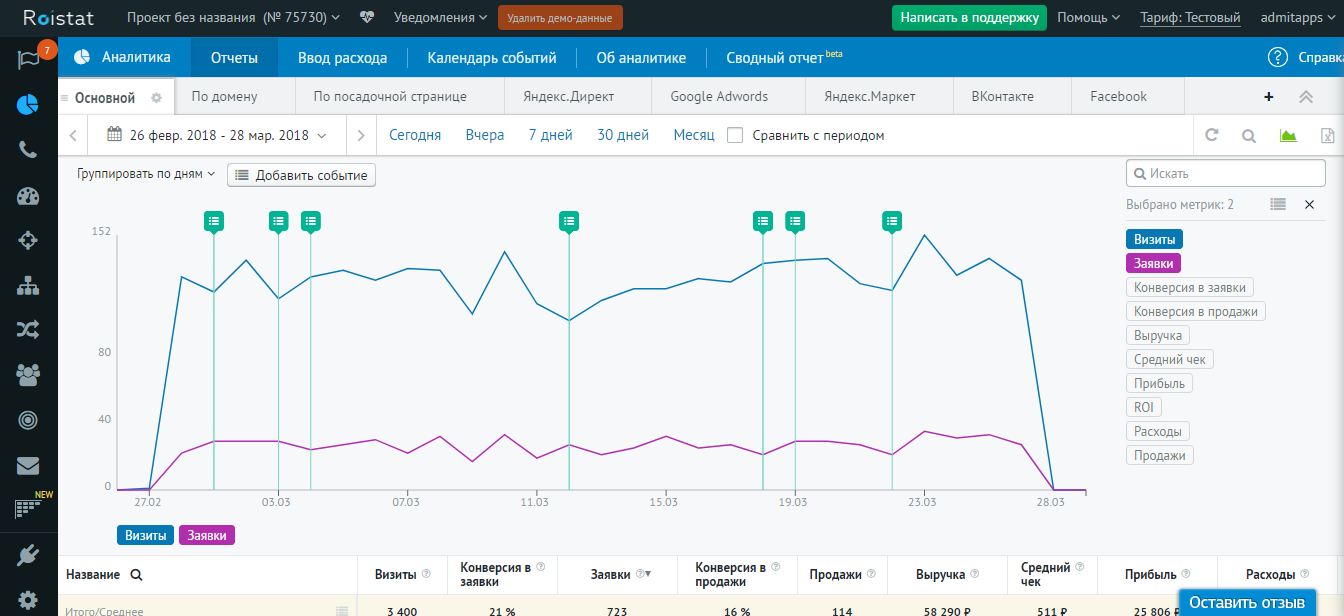
Task: Open the 'Уведомления' dropdown
Action: pyautogui.click(x=440, y=17)
